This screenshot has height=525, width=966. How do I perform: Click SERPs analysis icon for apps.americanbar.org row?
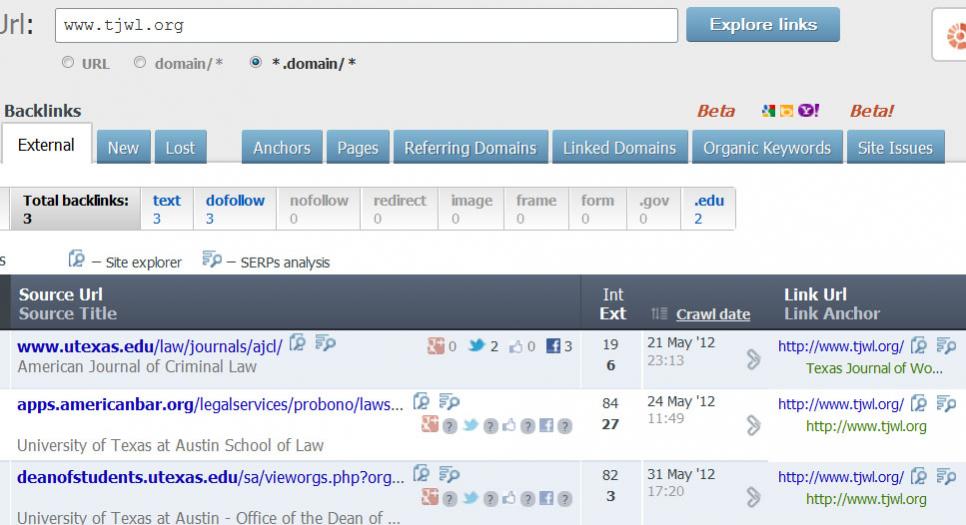tap(449, 402)
